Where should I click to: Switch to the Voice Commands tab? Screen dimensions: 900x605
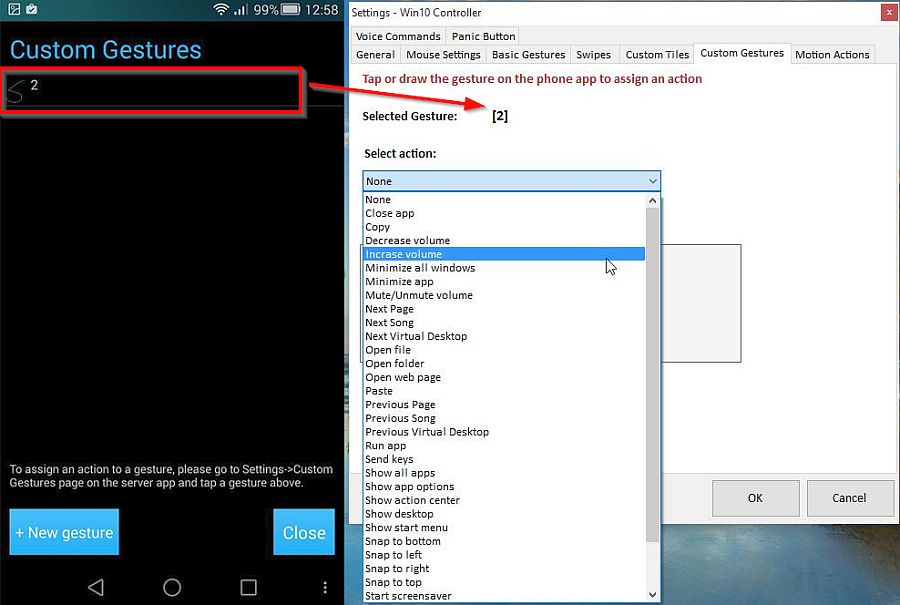click(x=398, y=36)
